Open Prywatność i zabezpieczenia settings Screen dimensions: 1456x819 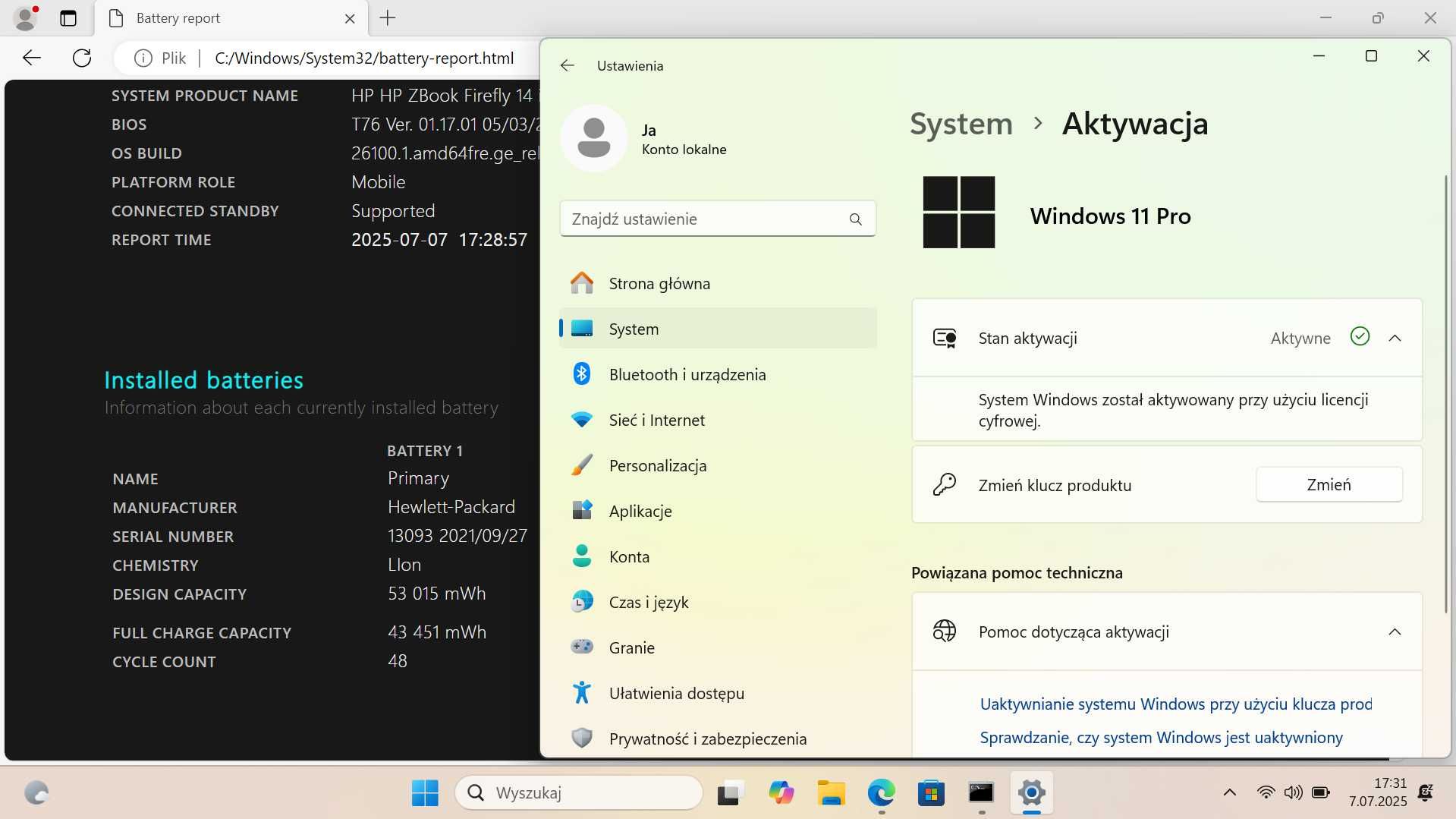(x=718, y=739)
